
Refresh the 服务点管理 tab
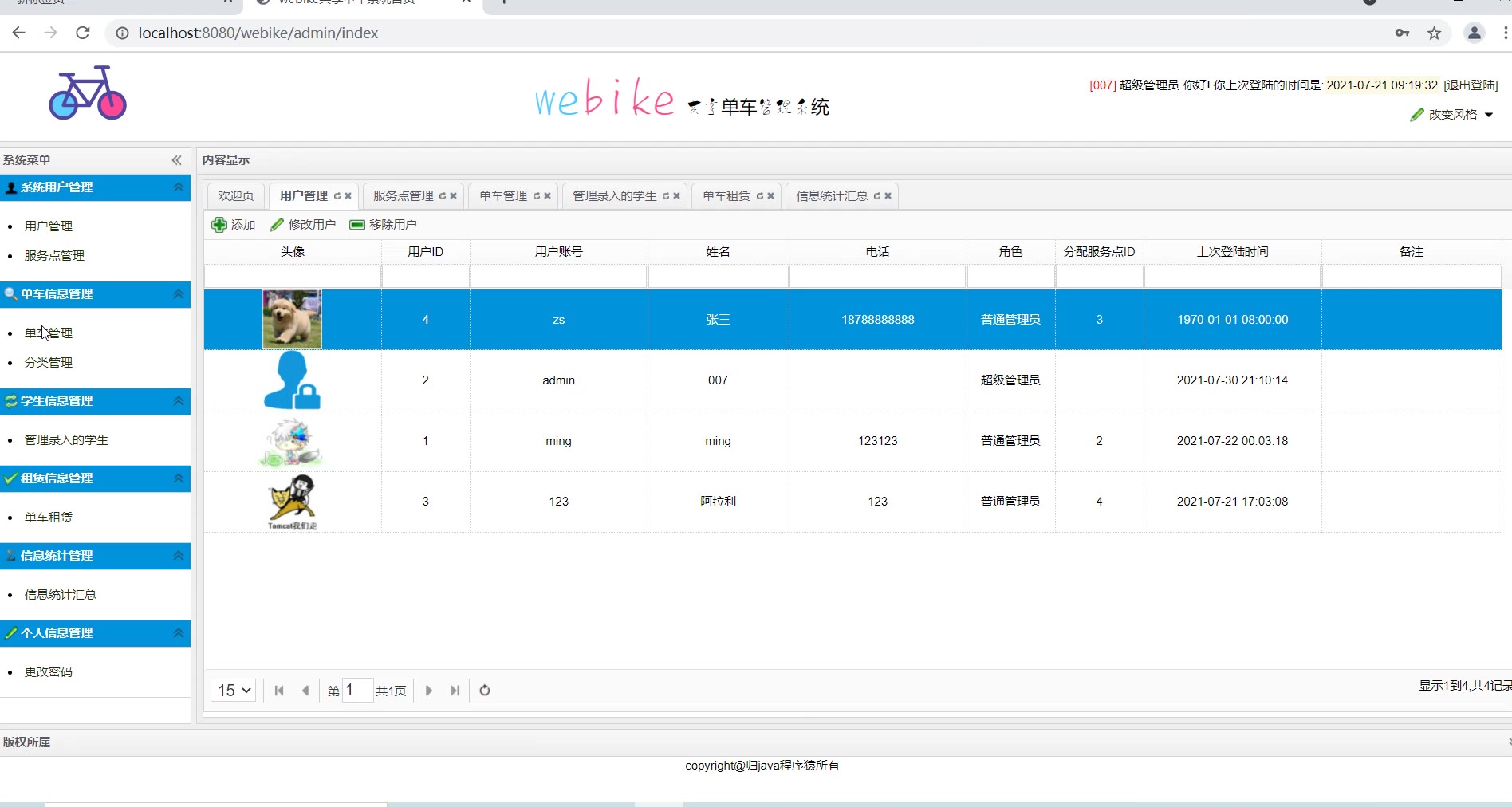click(x=443, y=196)
